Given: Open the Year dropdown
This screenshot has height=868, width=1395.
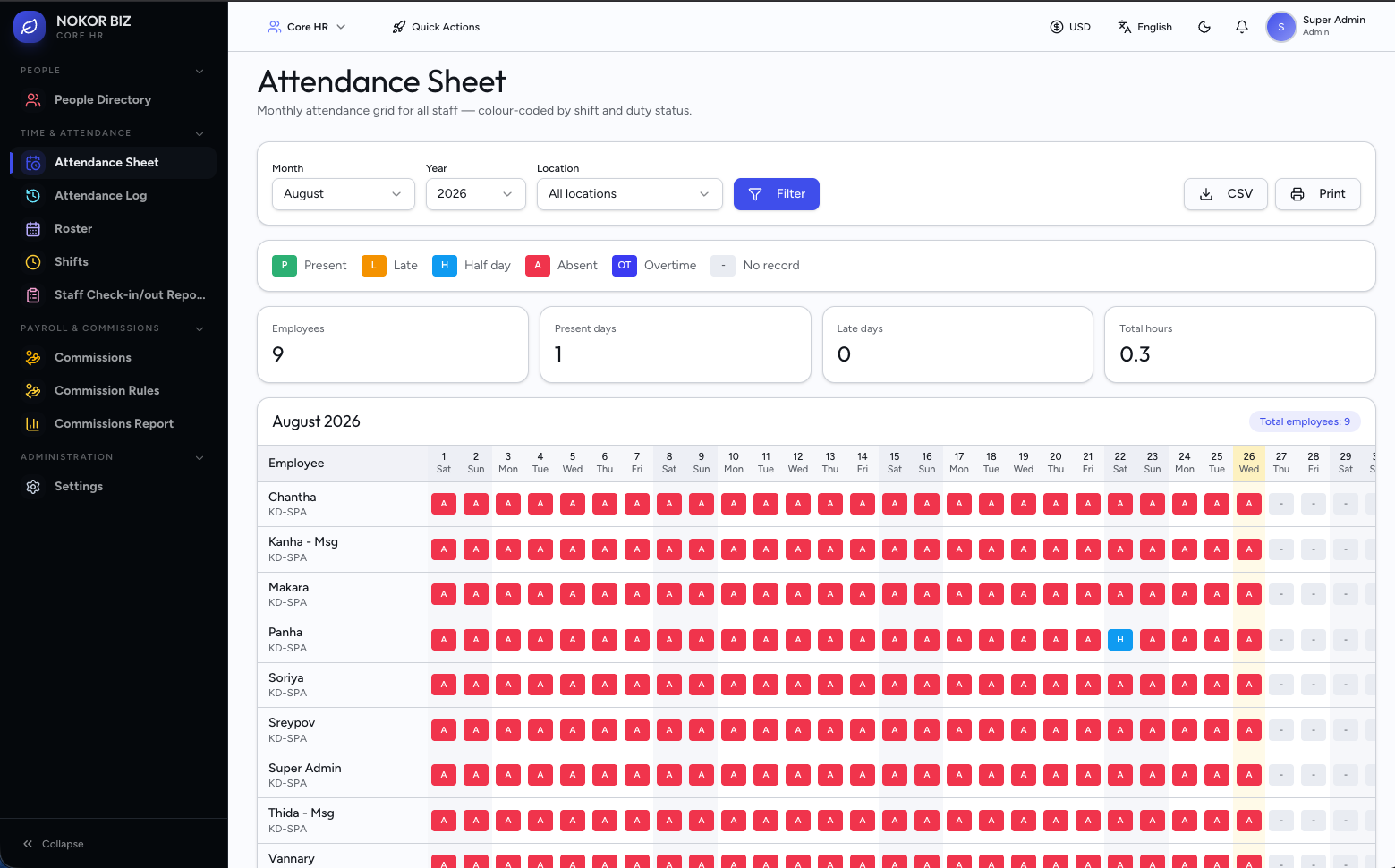Looking at the screenshot, I should tap(476, 194).
